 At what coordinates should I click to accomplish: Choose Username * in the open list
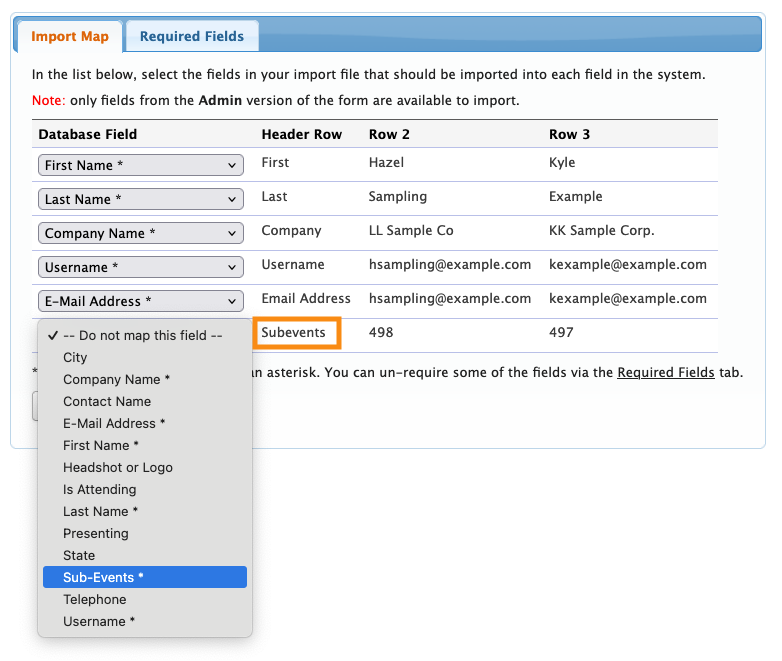point(99,621)
